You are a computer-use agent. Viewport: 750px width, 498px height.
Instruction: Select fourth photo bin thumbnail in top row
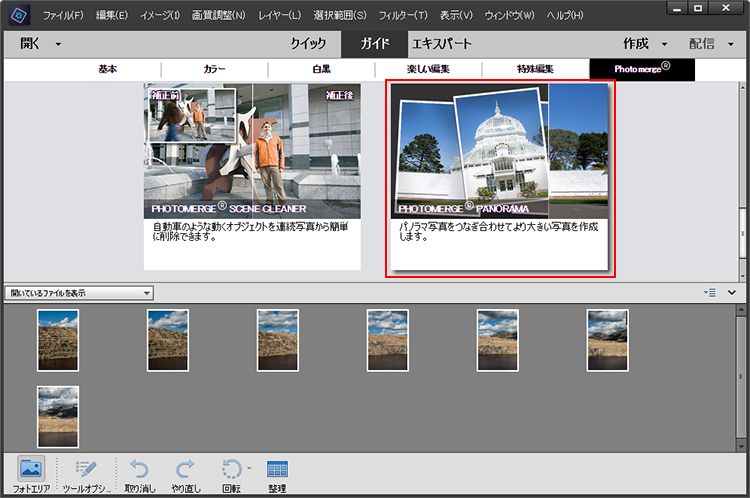pos(388,340)
